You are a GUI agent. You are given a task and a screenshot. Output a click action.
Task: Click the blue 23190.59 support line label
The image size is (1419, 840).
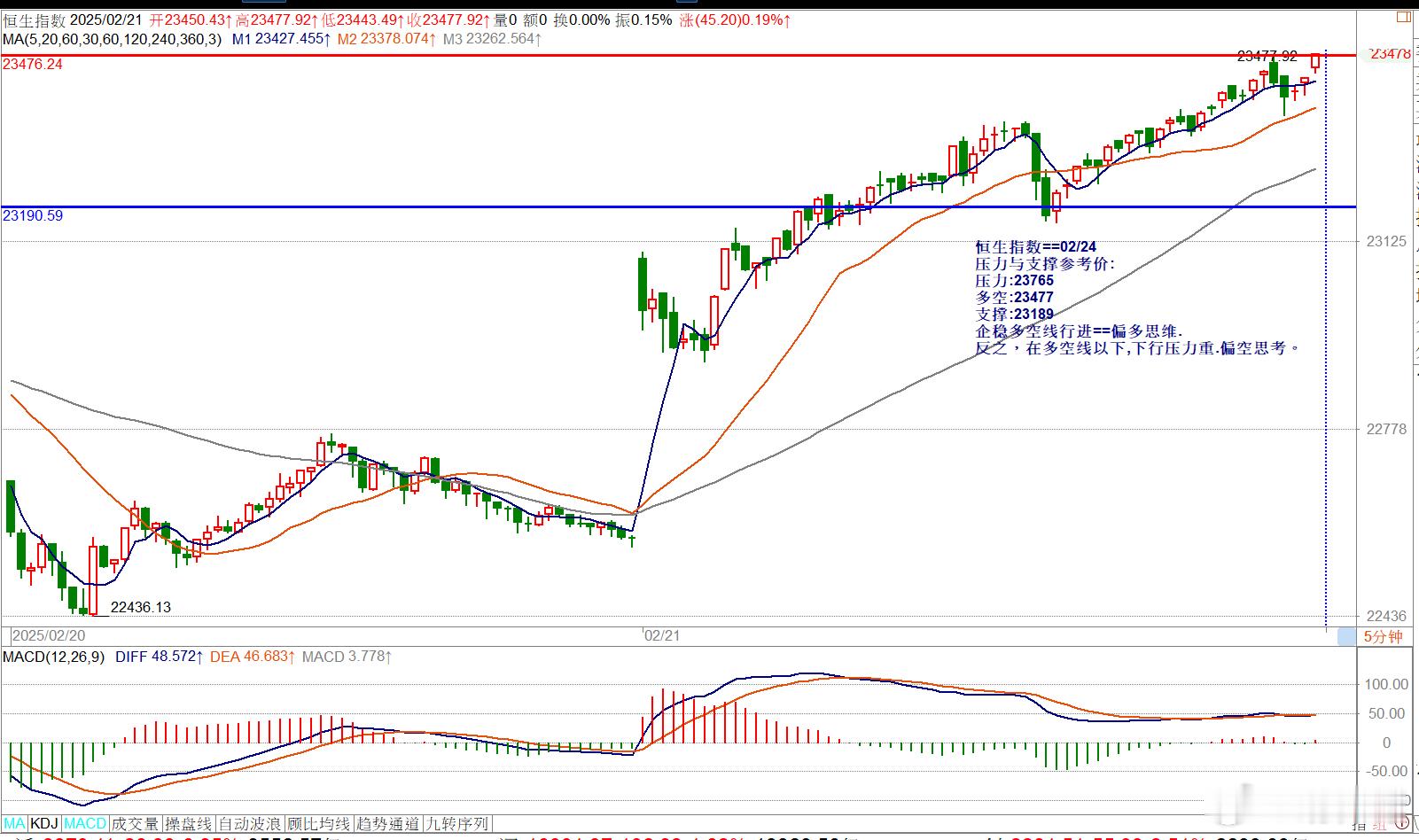click(33, 215)
